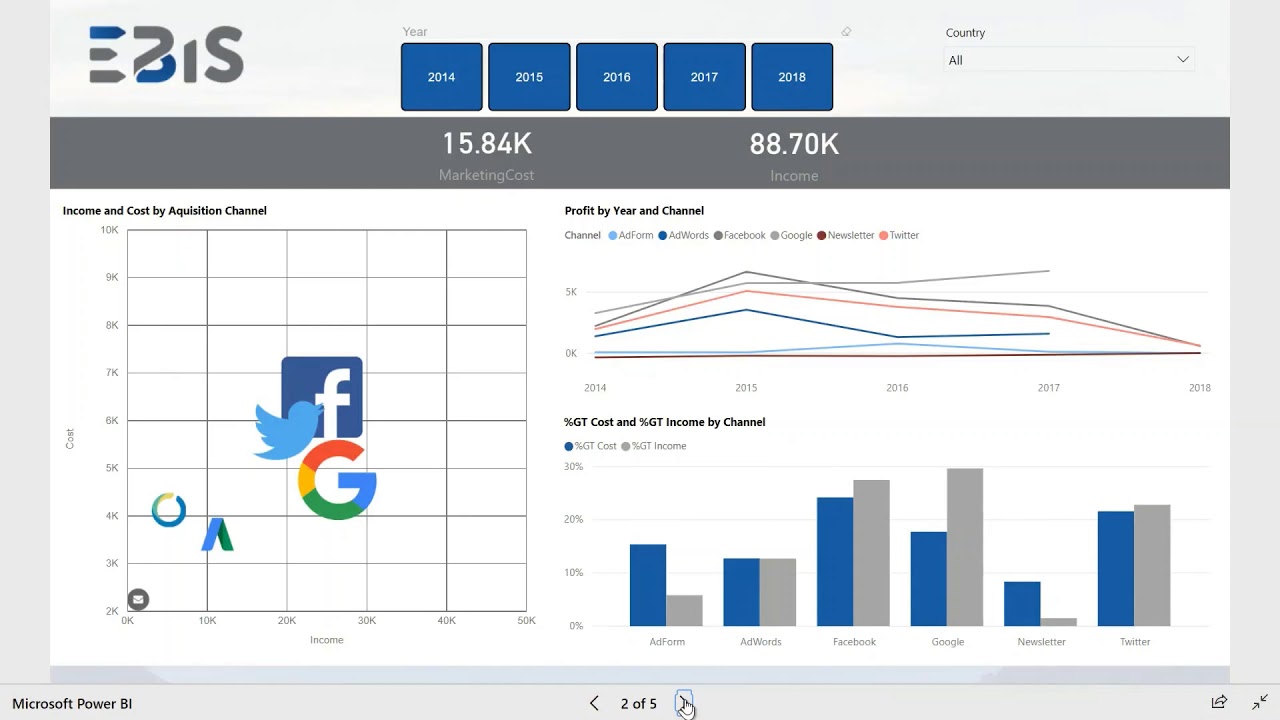
Task: Click the Newsletter legend color dot
Action: tap(822, 236)
